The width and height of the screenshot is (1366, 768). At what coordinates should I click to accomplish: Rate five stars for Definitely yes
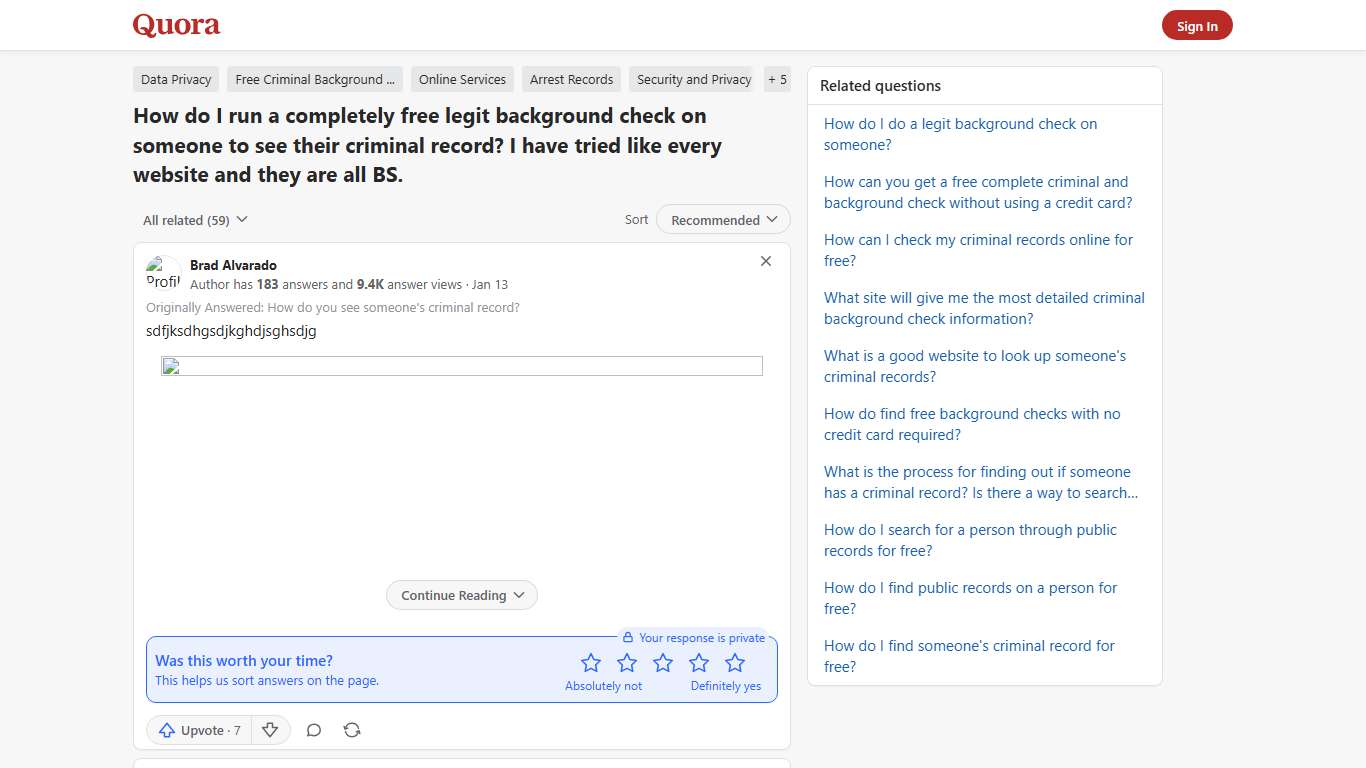point(735,662)
